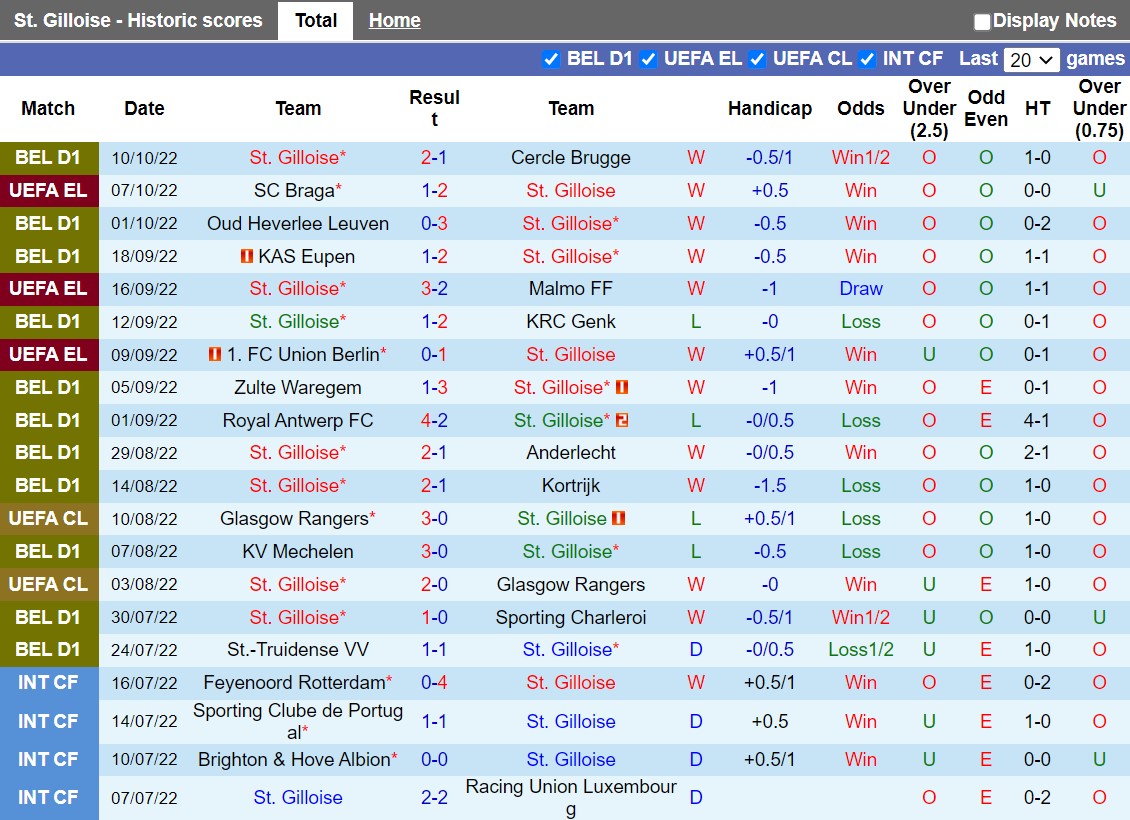Click INT CF label on 16/07/22 row
This screenshot has height=820, width=1130.
49,682
